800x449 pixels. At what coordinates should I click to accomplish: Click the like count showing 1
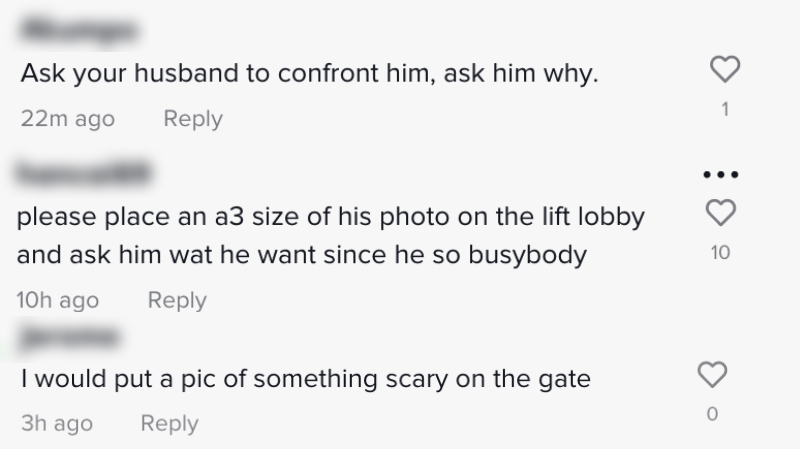pos(723,110)
